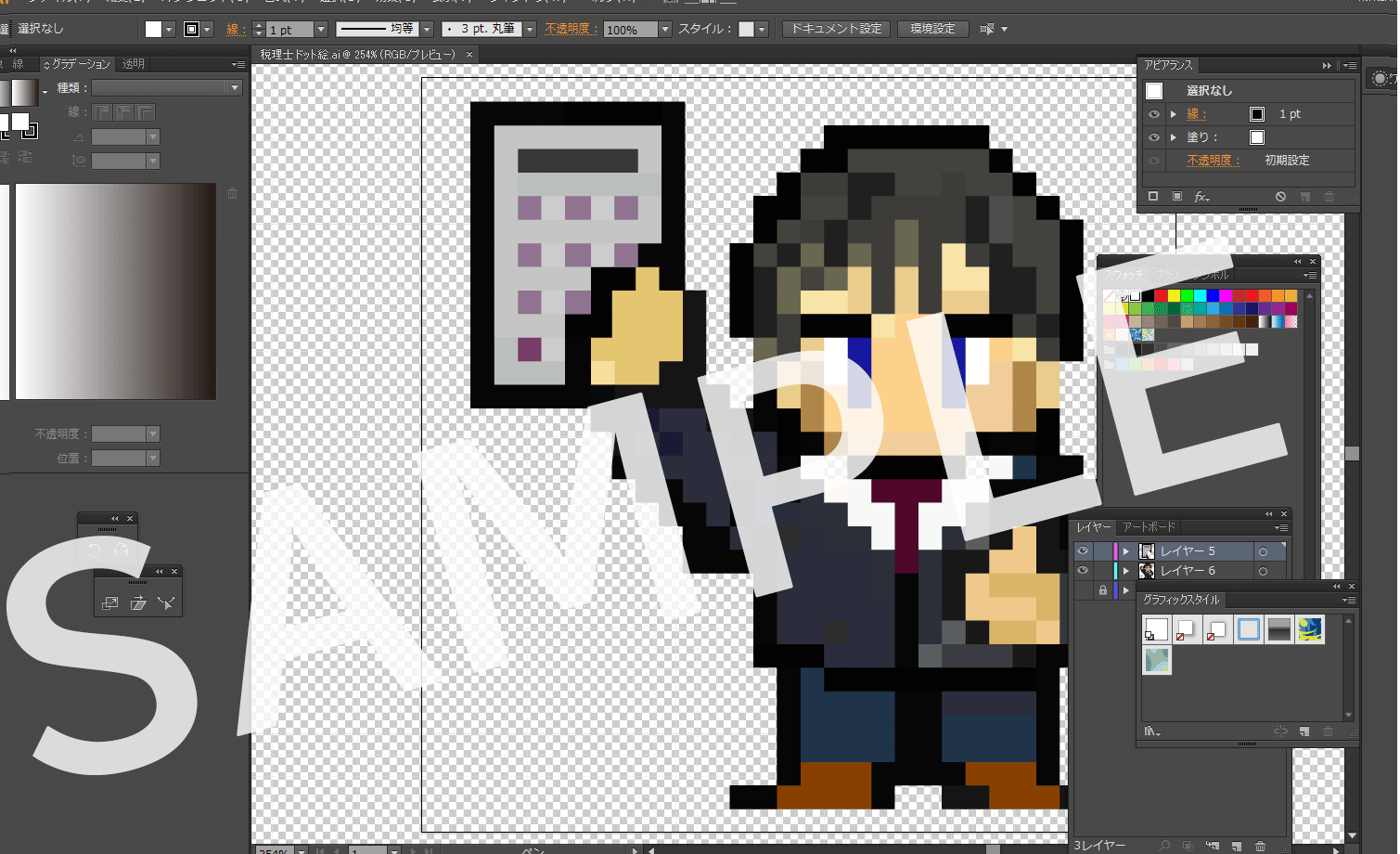
Task: Expand レイヤー 6 contents
Action: [1126, 571]
